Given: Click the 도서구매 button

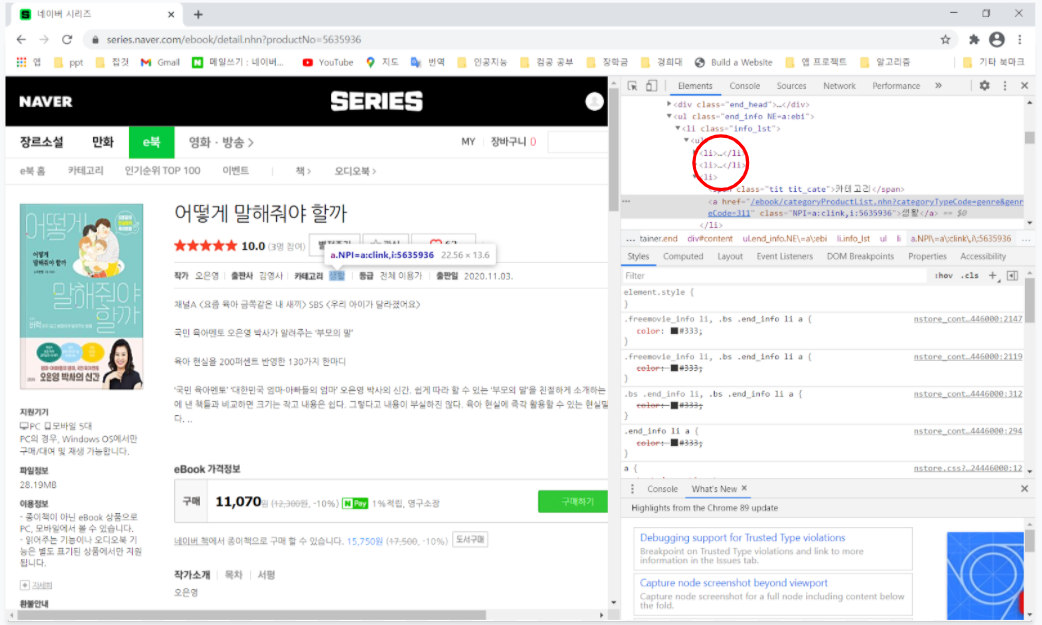Looking at the screenshot, I should [x=470, y=539].
